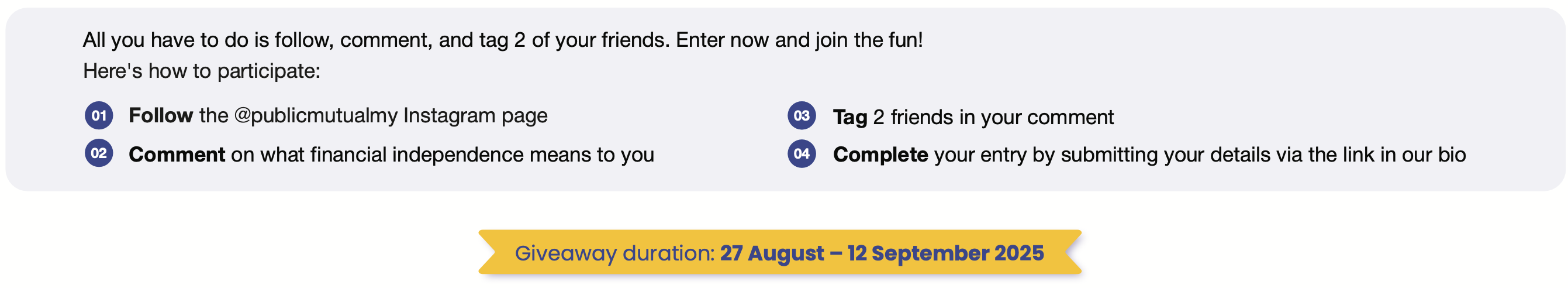The image size is (1568, 288).
Task: Click the yellow Giveaway duration banner
Action: pyautogui.click(x=780, y=252)
